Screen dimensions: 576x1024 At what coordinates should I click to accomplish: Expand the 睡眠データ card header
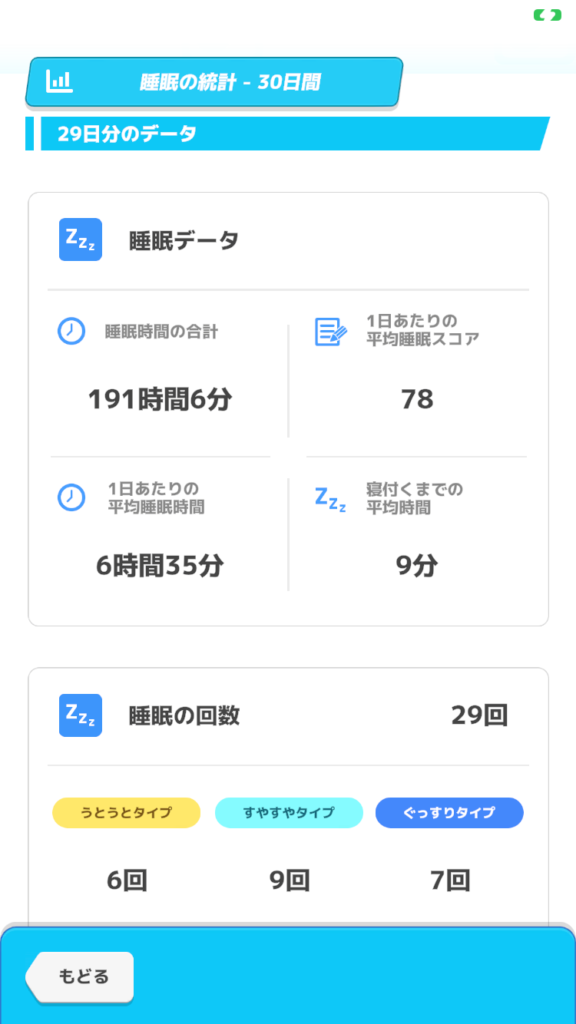point(183,240)
